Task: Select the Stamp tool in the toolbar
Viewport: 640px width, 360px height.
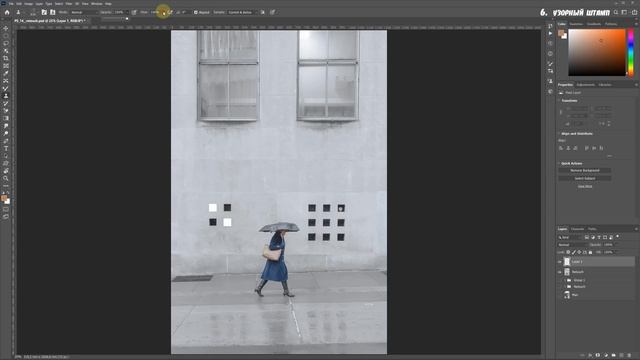Action: (6, 96)
